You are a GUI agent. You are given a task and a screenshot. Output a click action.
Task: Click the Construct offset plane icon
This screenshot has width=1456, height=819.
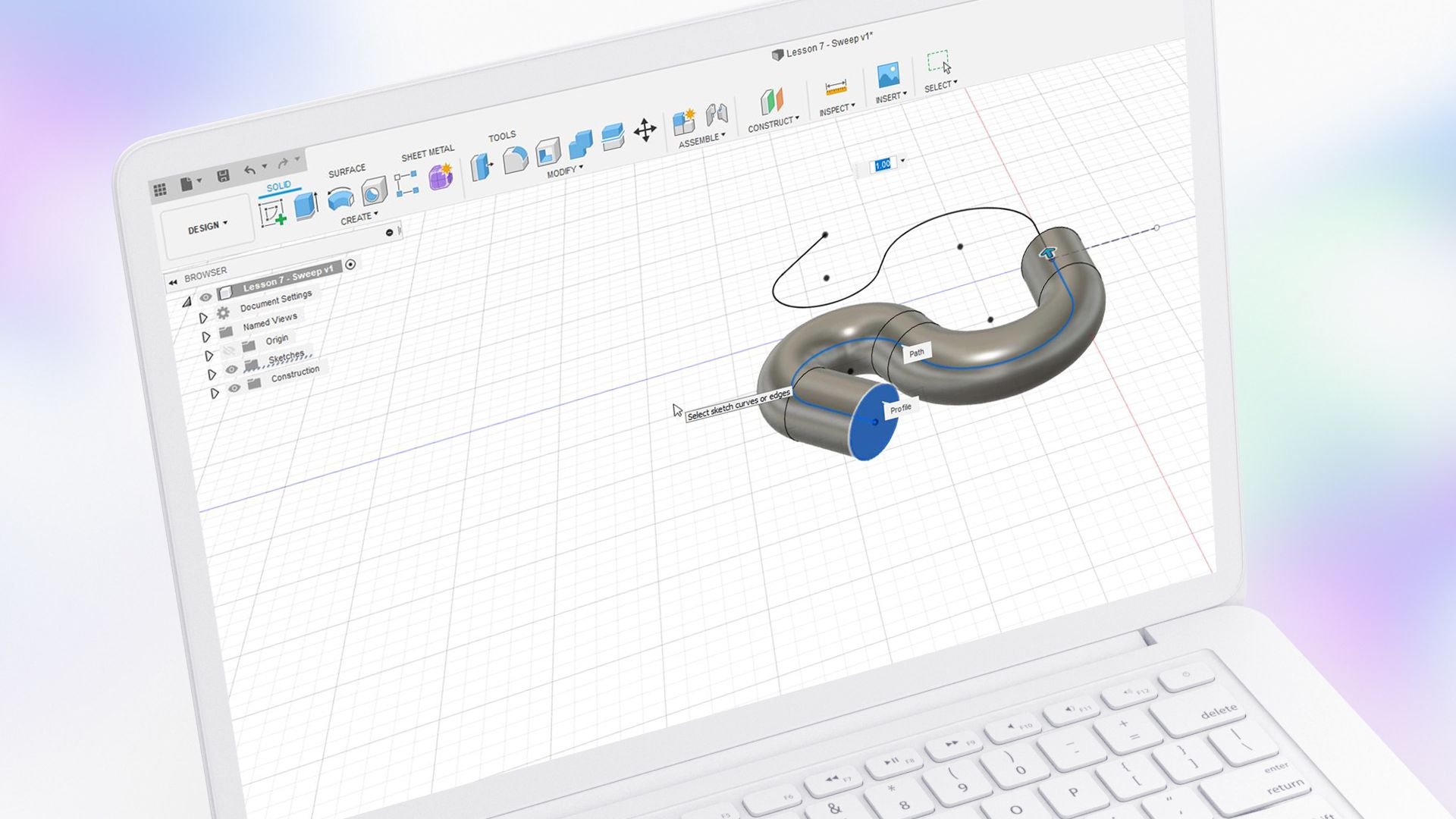(772, 102)
